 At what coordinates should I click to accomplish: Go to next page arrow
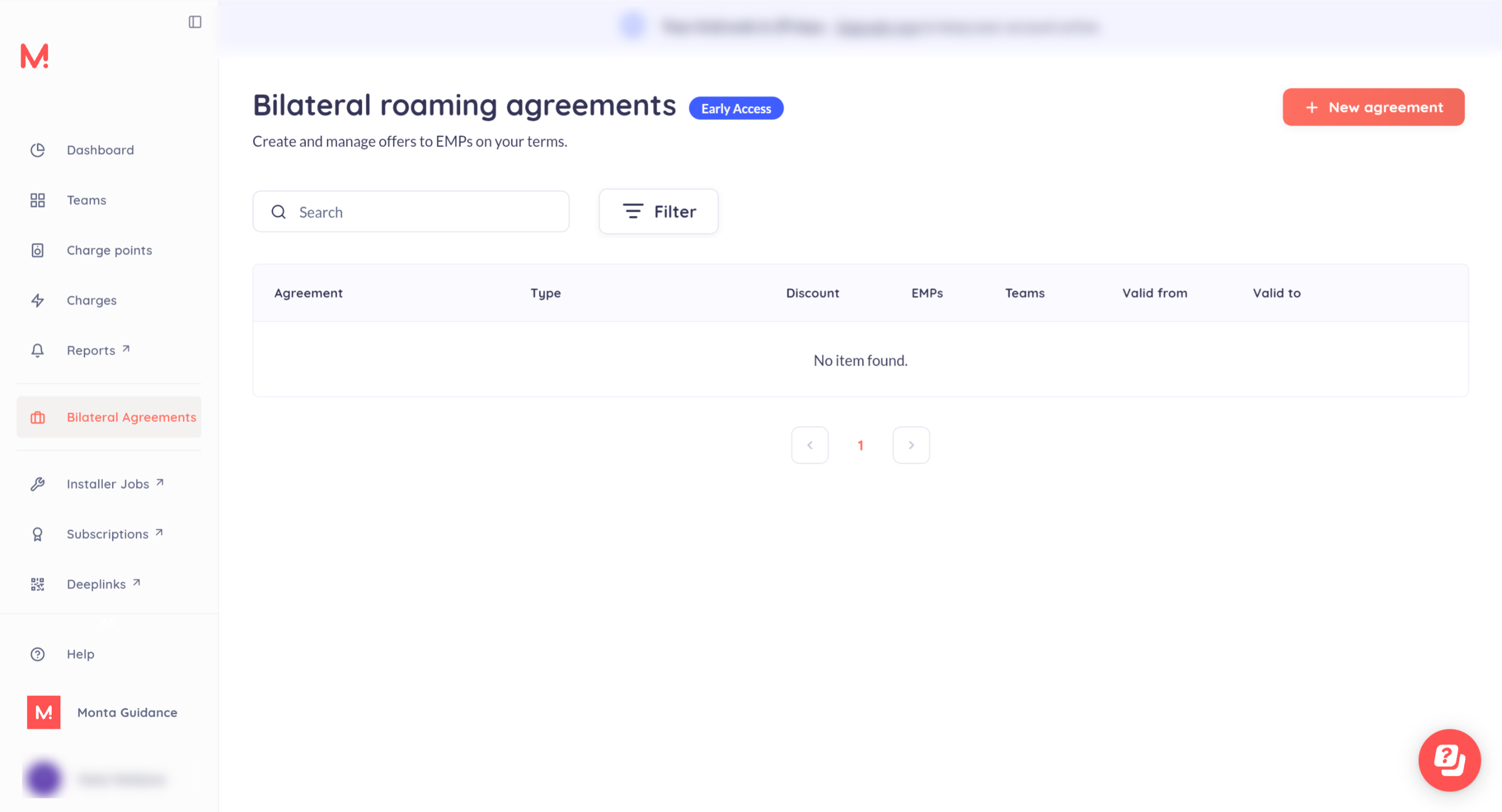[x=911, y=445]
